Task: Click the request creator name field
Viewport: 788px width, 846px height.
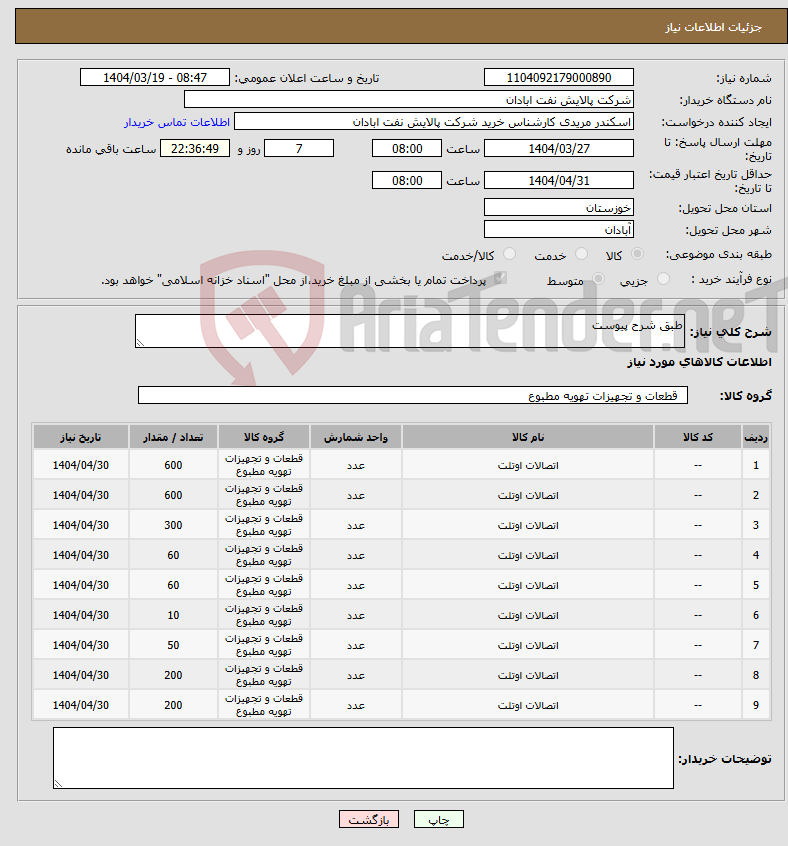Action: (434, 122)
